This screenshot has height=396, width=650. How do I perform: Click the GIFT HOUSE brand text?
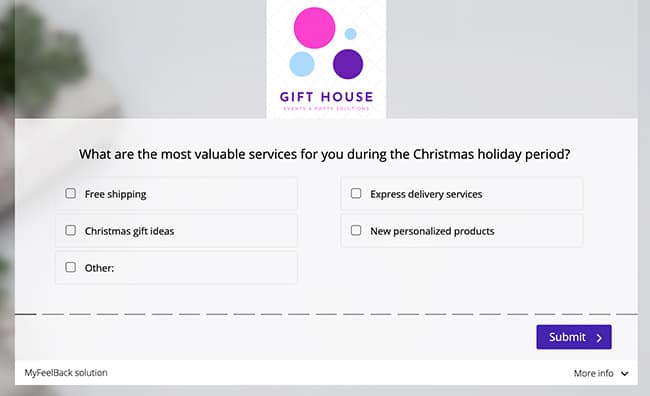(327, 97)
